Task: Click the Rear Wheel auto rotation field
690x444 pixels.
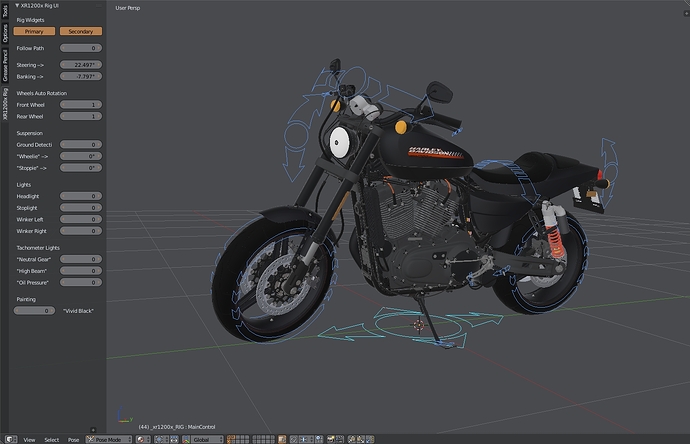Action: tap(81, 116)
